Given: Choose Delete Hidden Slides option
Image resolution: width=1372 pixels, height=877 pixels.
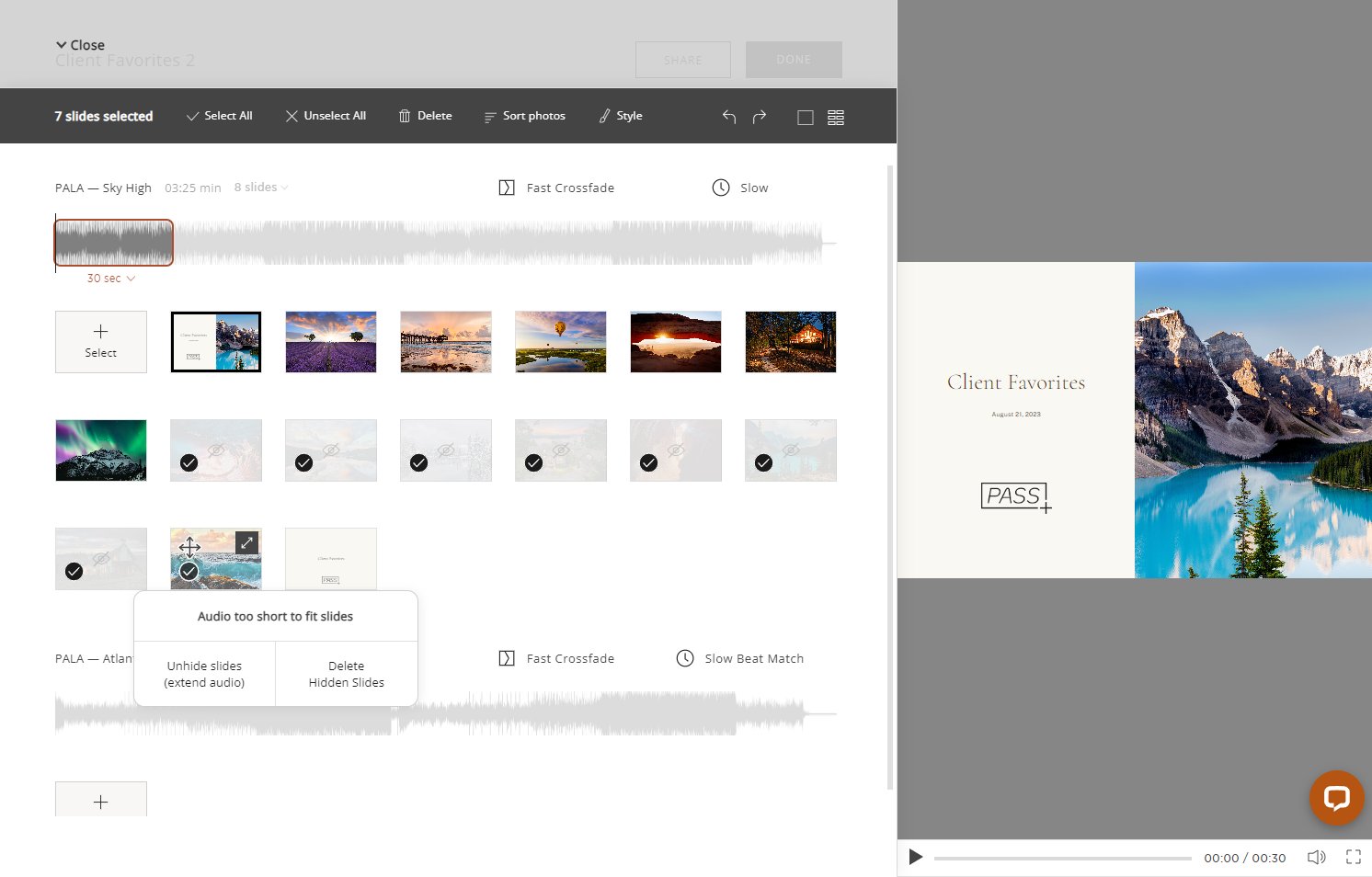Looking at the screenshot, I should [347, 674].
